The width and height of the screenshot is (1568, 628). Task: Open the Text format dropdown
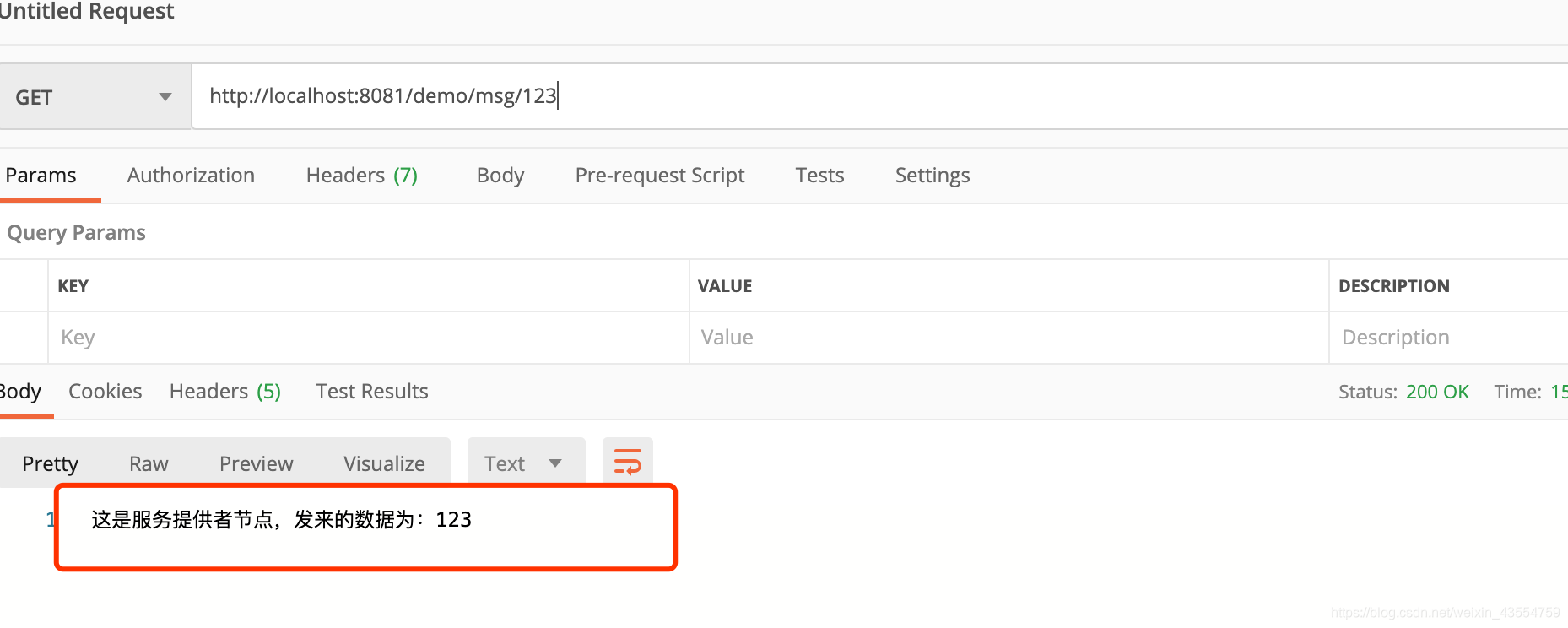[x=526, y=463]
